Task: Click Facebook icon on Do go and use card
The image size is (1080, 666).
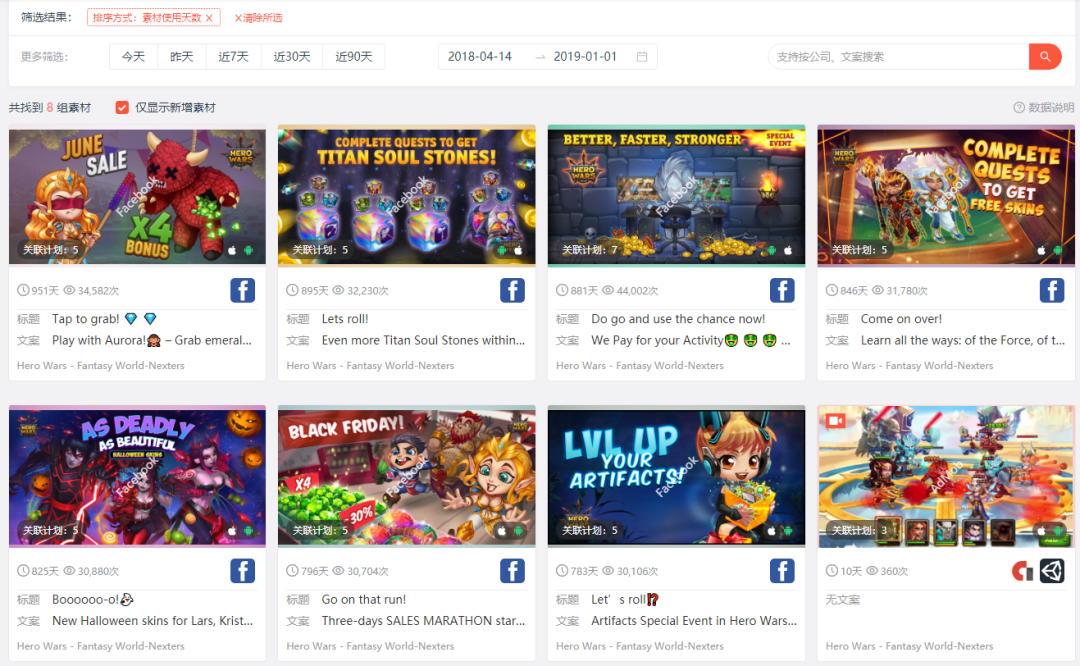Action: (x=782, y=290)
